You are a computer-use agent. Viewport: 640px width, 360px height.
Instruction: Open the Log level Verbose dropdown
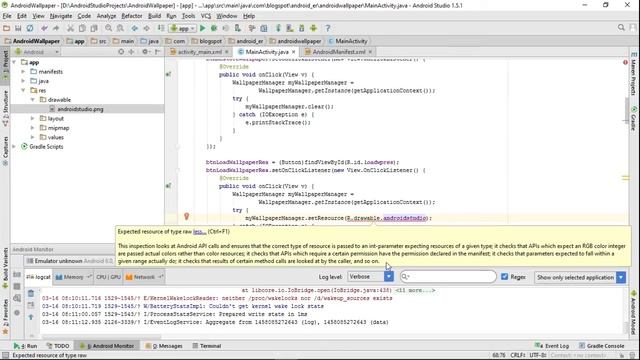371,277
